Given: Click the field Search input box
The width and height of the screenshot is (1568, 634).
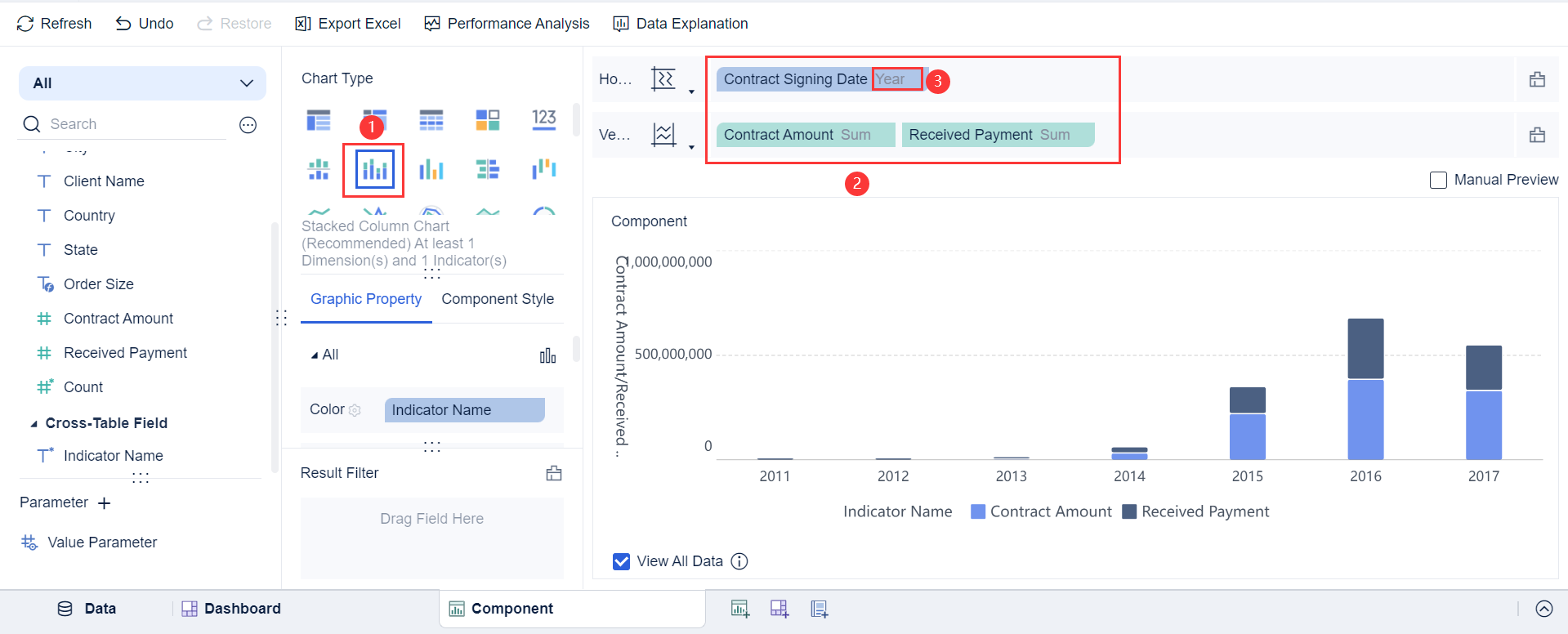Looking at the screenshot, I should [135, 124].
